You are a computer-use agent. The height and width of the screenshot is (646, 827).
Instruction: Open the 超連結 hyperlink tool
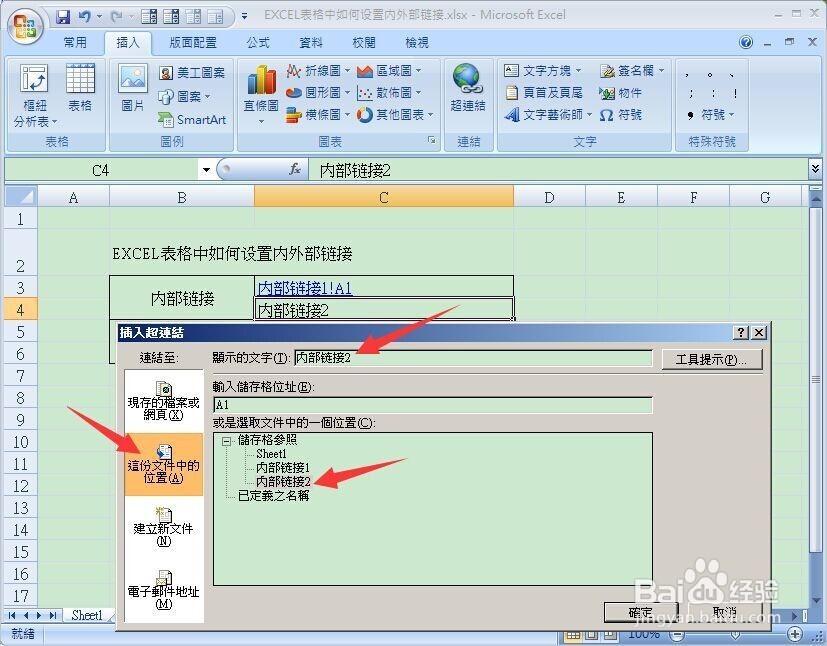click(x=466, y=90)
